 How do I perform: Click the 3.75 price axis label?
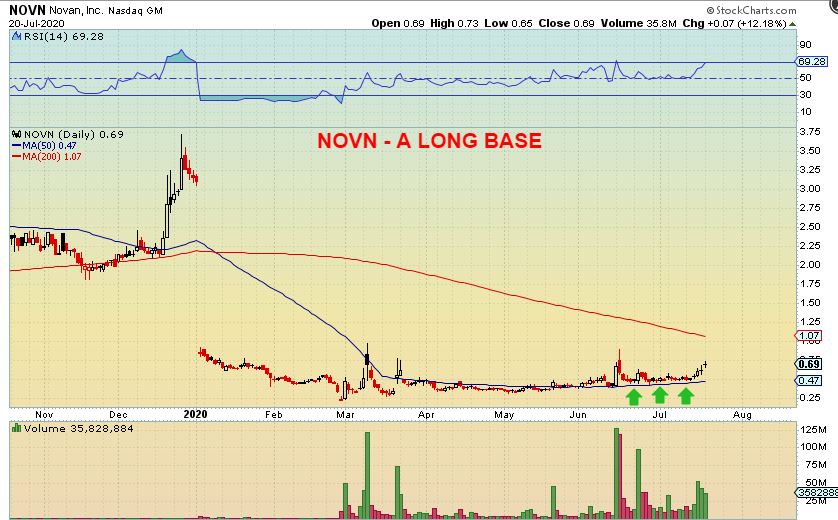pos(810,131)
